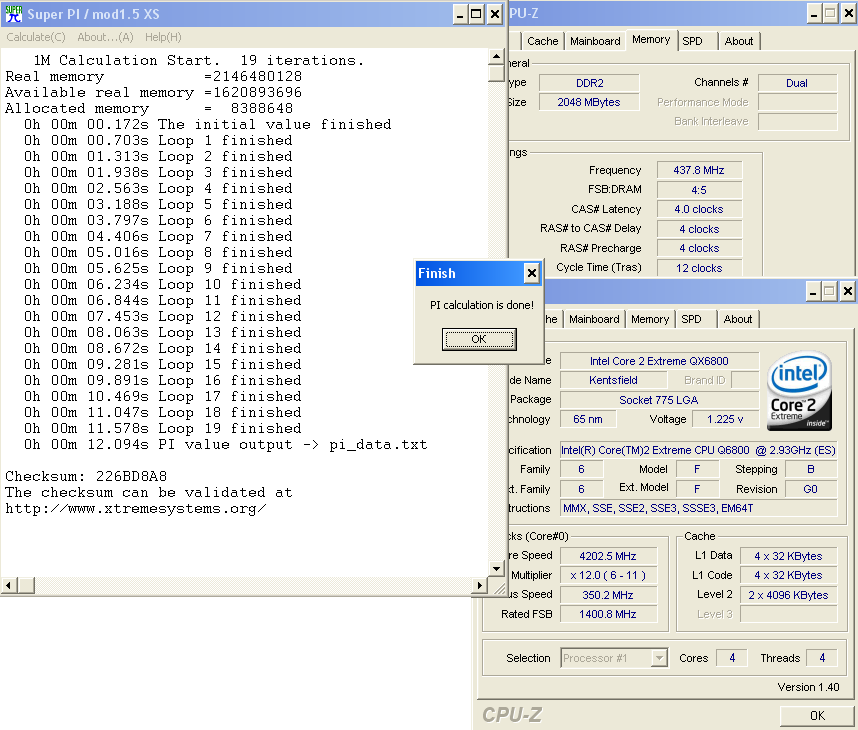Click the 2 x 4096 KBytes Level 2 cache value

pos(789,595)
